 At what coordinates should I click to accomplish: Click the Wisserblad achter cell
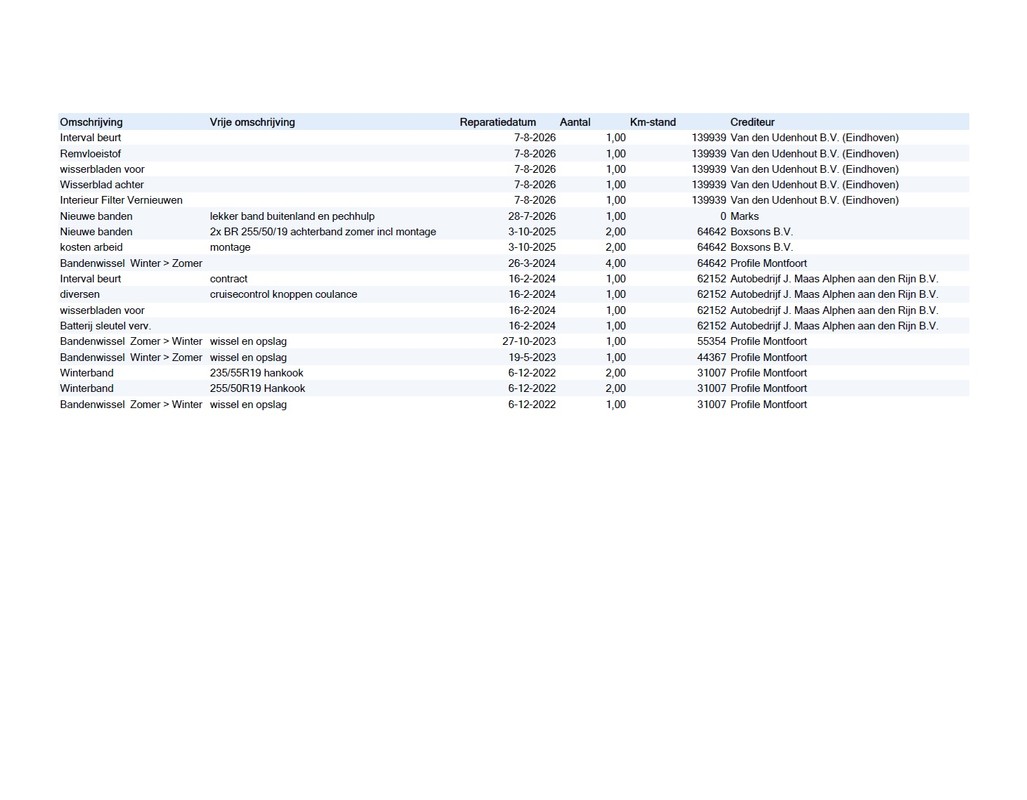pyautogui.click(x=102, y=185)
